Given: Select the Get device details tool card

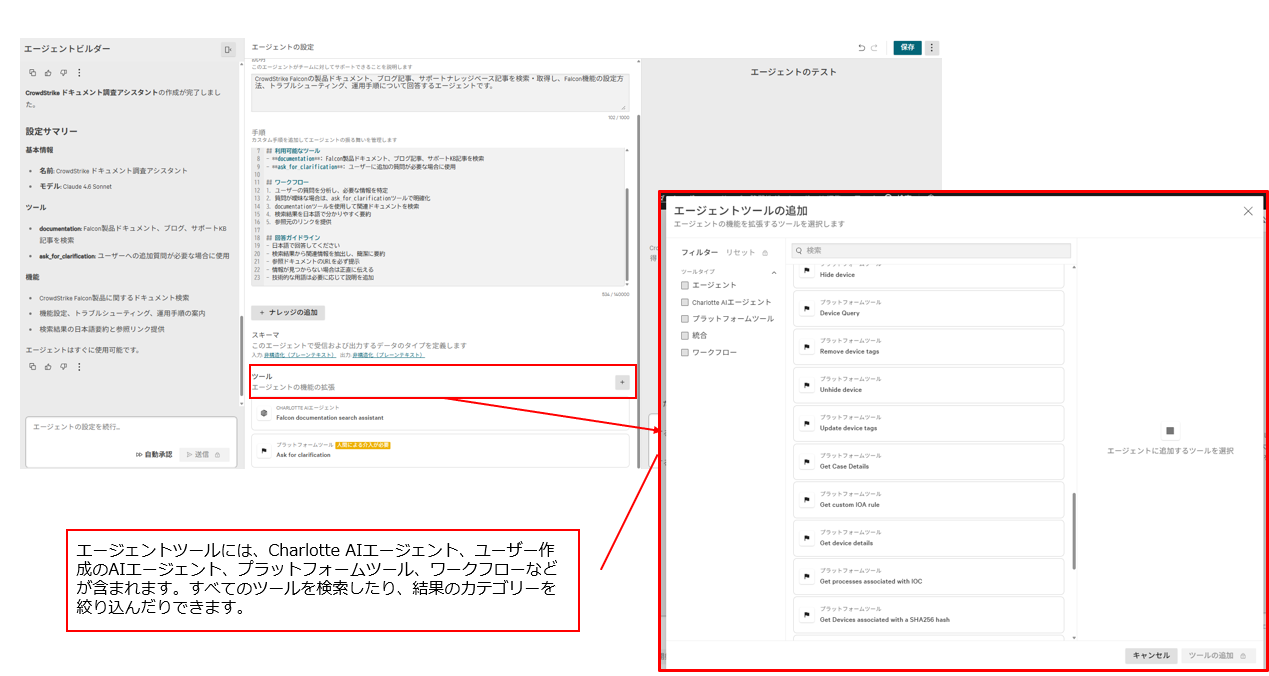Looking at the screenshot, I should click(x=929, y=539).
